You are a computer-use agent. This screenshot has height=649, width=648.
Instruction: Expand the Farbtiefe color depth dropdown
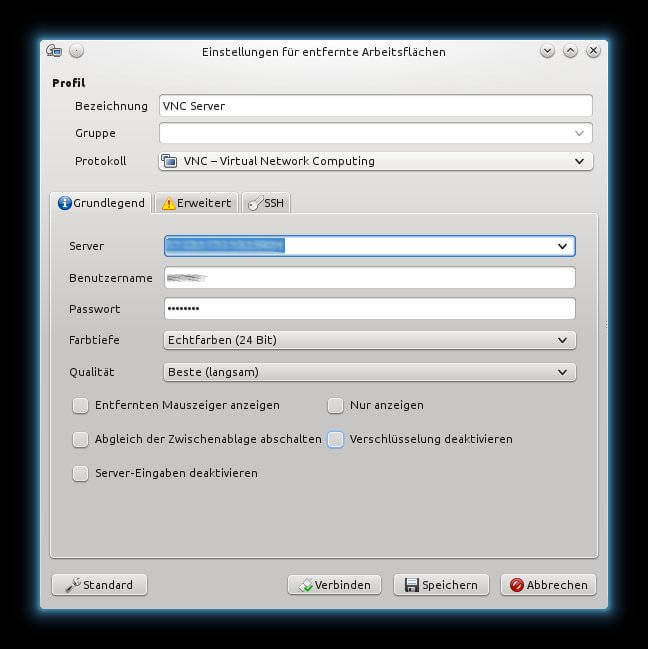pos(562,340)
